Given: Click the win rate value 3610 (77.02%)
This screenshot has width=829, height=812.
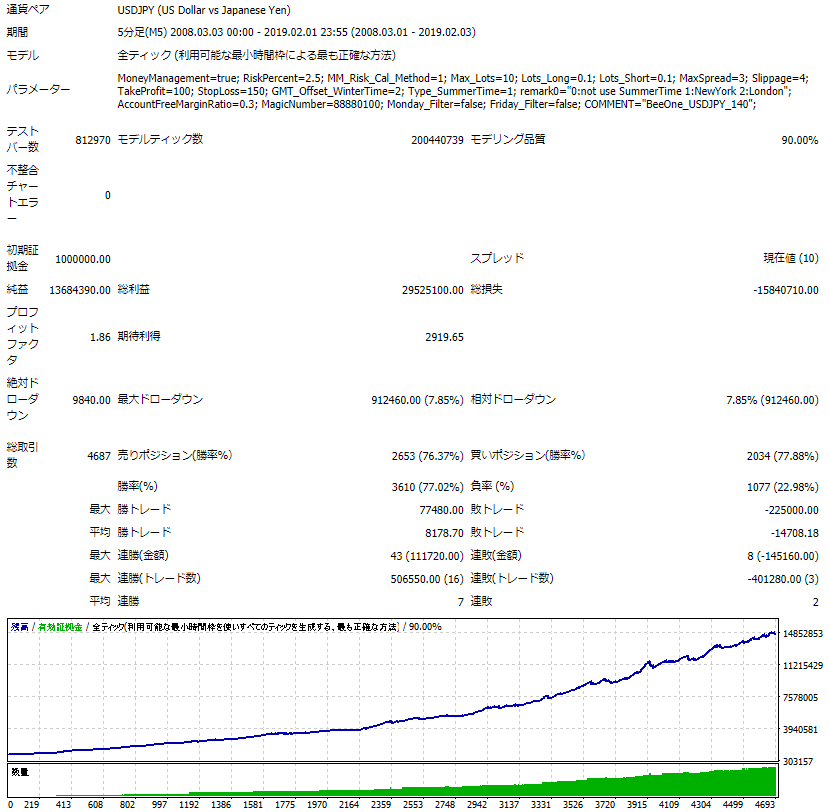Looking at the screenshot, I should coord(427,487).
